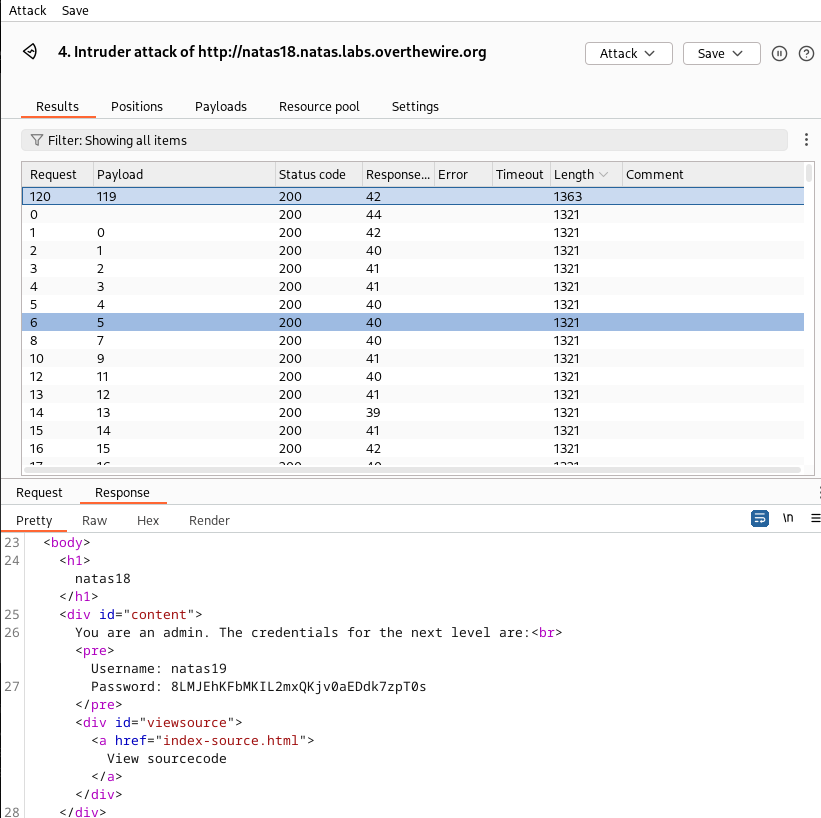This screenshot has height=818, width=821.
Task: Open the response viewer hamburger menu
Action: pos(815,518)
